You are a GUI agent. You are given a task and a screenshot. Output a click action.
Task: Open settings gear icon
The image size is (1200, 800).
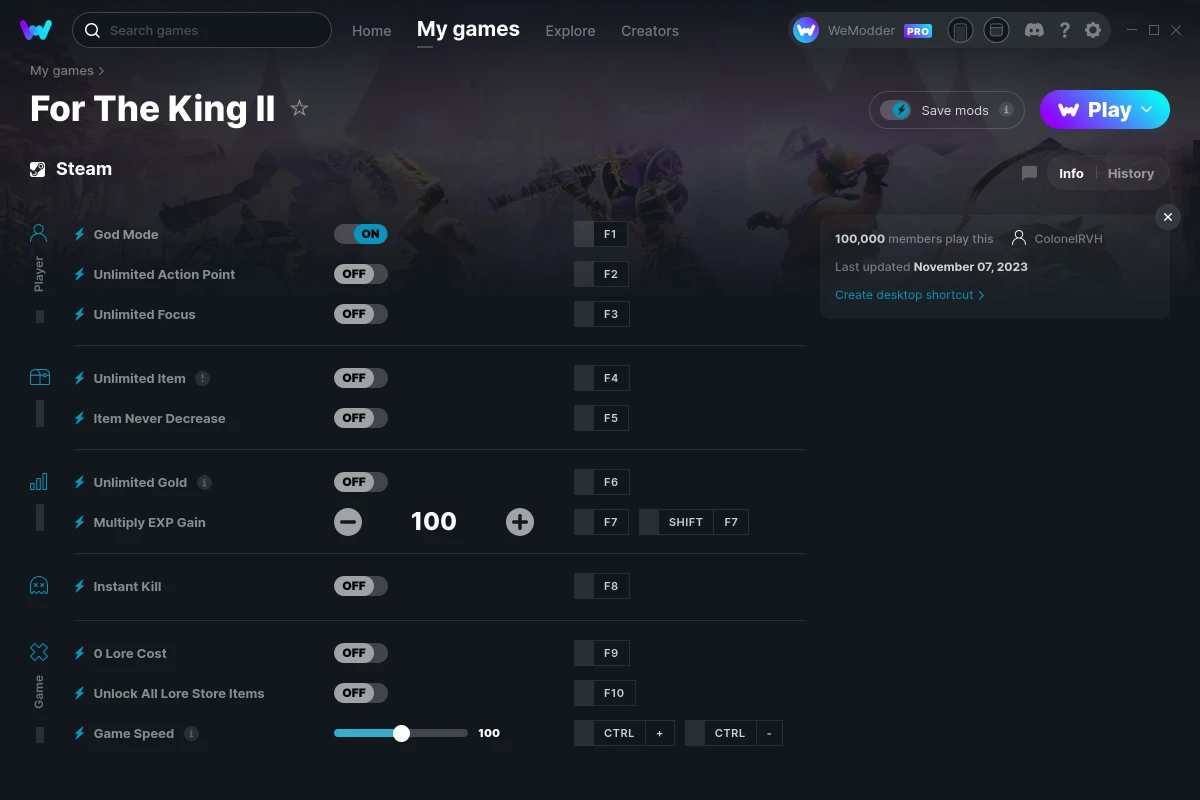1093,31
